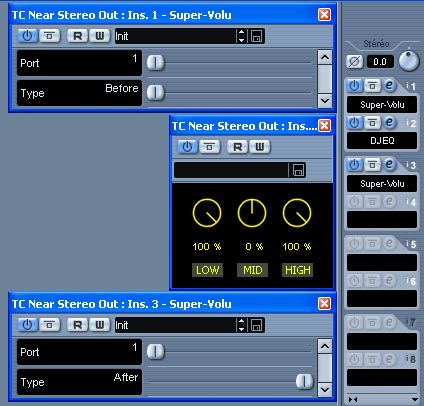Click save preset icon in Ins. 1 window
This screenshot has width=424, height=406.
click(256, 36)
